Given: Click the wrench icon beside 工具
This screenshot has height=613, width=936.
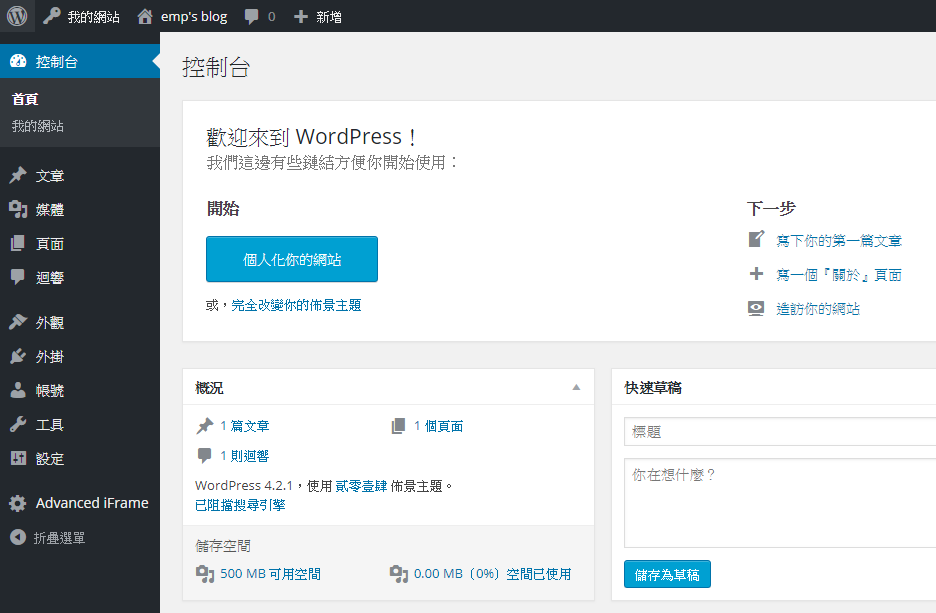Looking at the screenshot, I should (18, 424).
